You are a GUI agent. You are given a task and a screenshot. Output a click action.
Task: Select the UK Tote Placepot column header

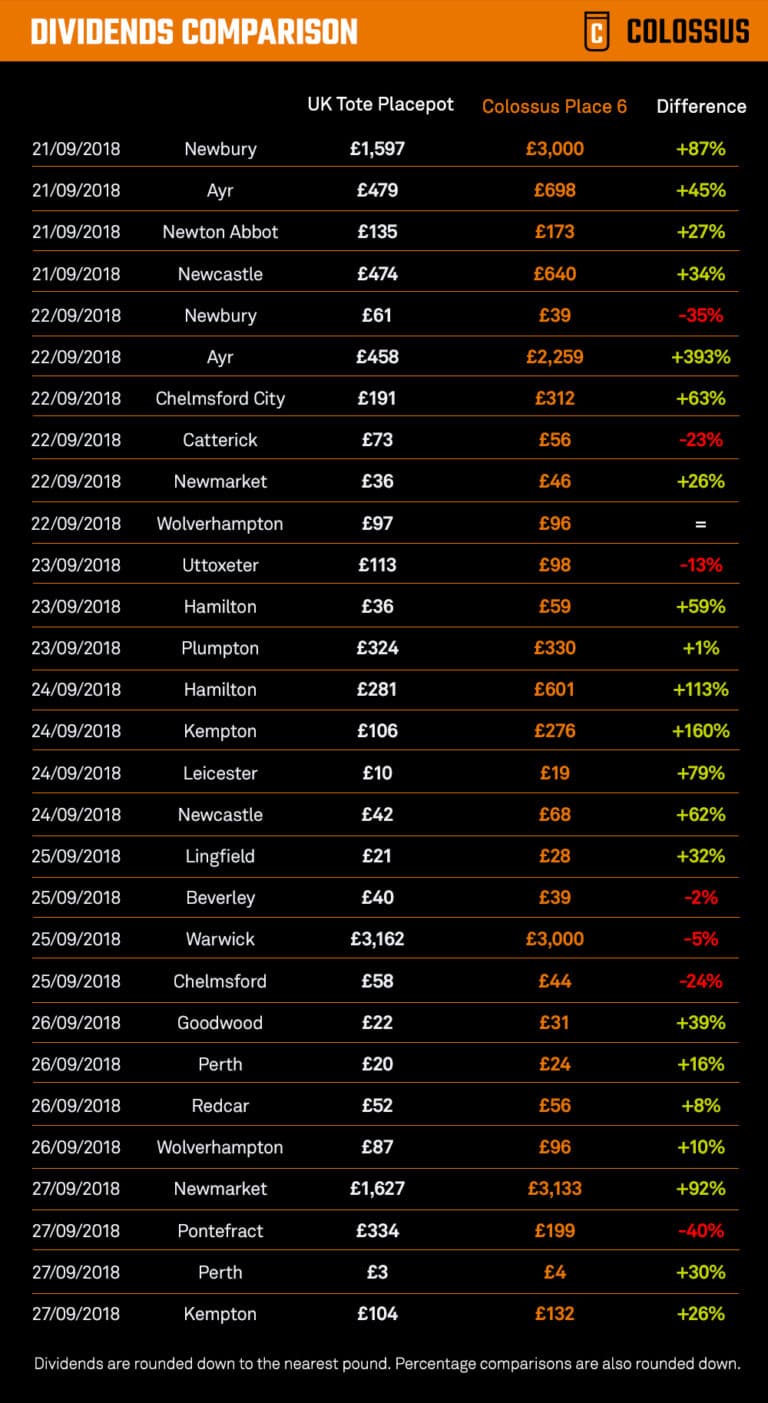[x=380, y=104]
